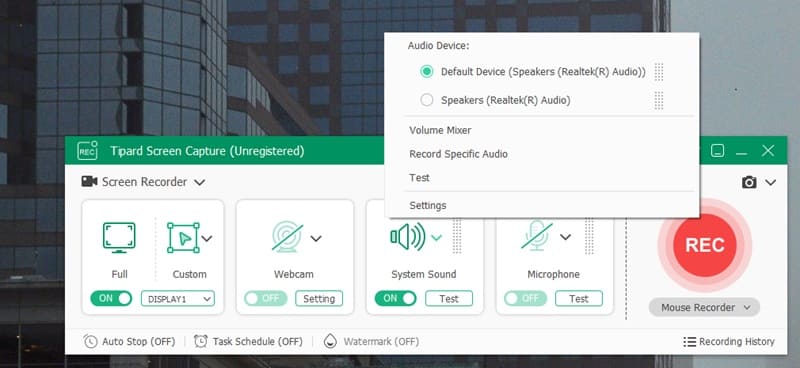
Task: Click Speakers (Realtek(R) Audio) volume meter
Action: point(659,101)
